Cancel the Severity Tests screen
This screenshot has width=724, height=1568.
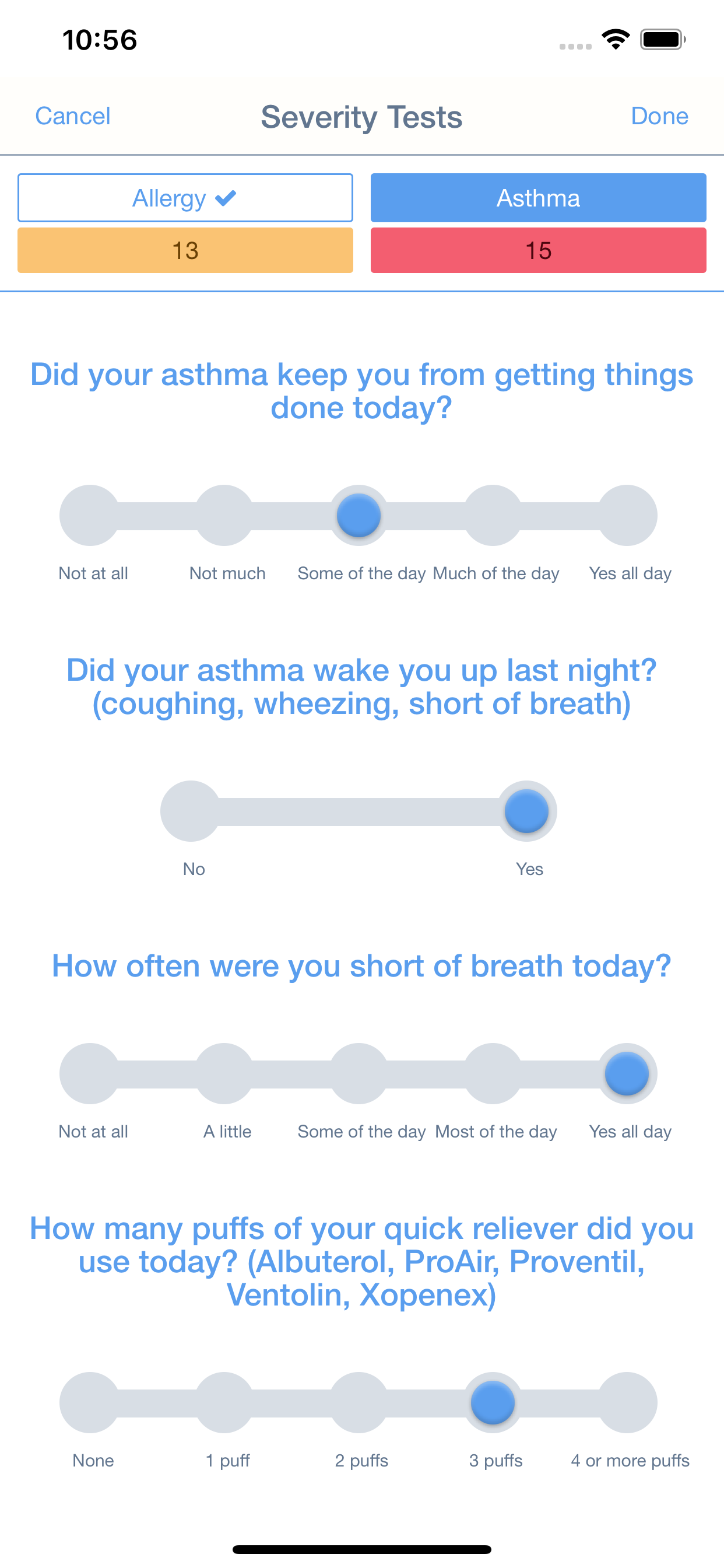72,116
